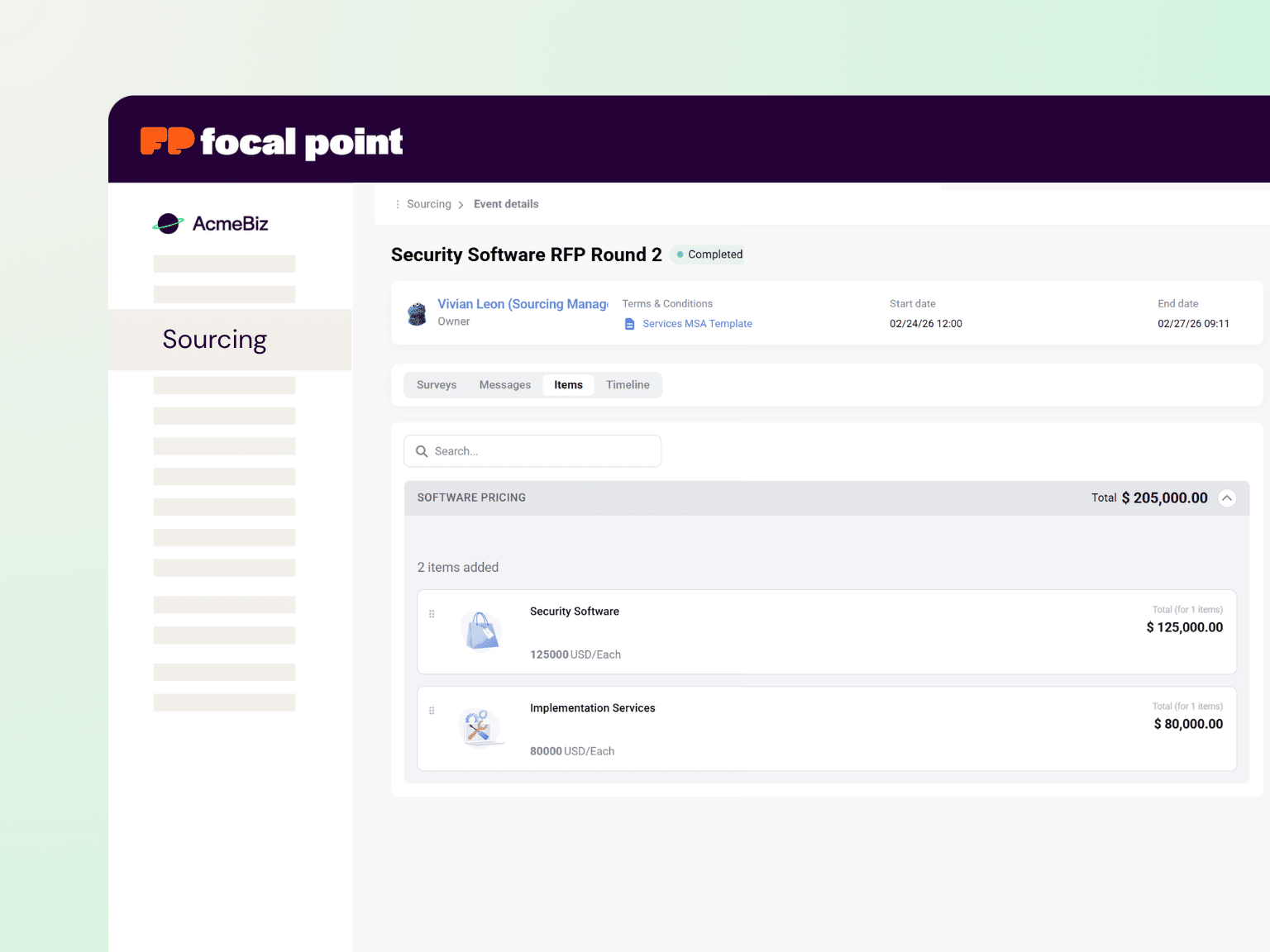Screen dimensions: 1270x952
Task: Click the Vivian Leon owner link
Action: (521, 303)
